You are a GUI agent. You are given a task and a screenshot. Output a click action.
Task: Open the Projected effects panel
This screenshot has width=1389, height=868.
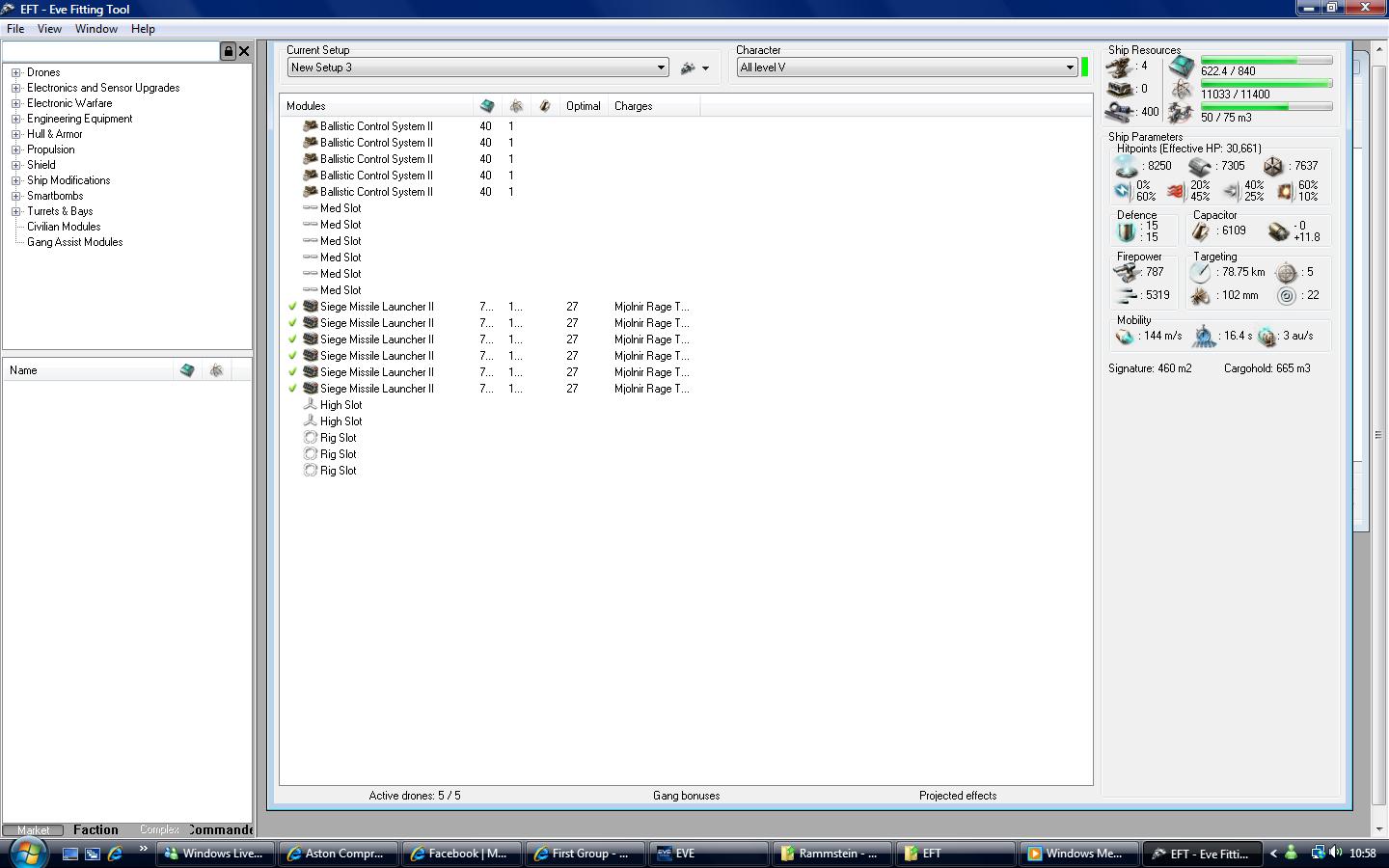tap(958, 796)
